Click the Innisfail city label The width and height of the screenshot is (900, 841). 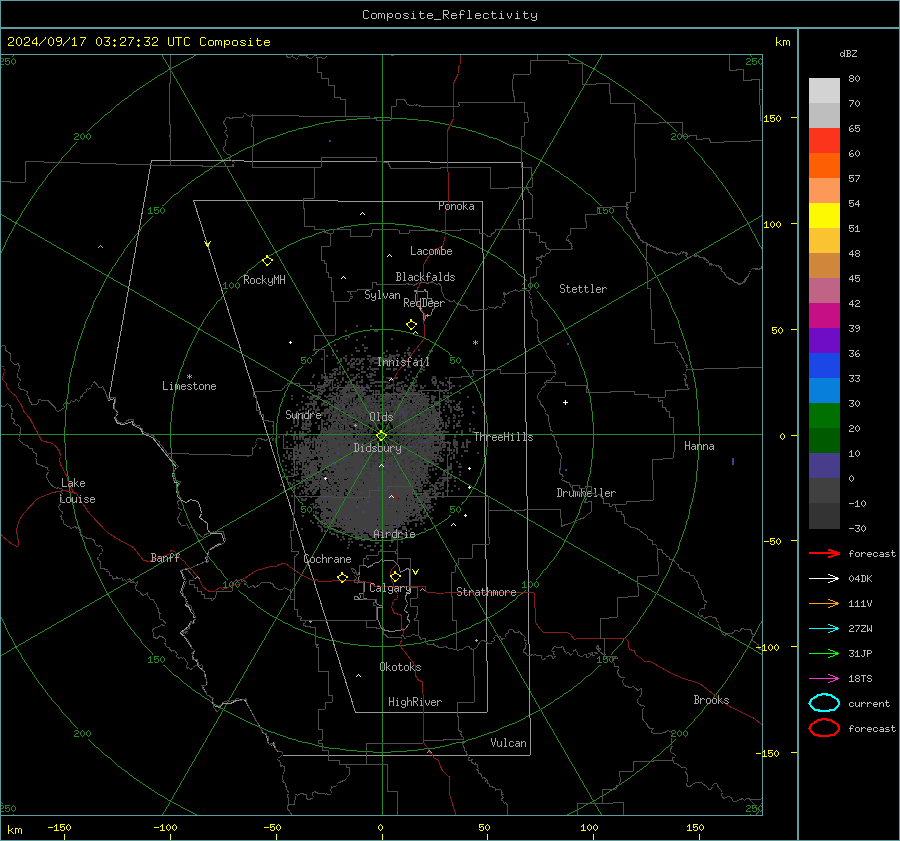(404, 362)
